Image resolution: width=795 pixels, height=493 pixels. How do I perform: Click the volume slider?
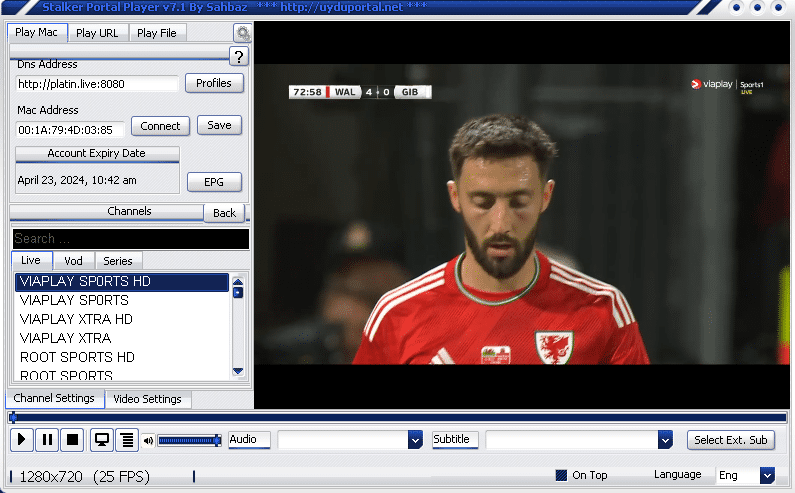188,440
